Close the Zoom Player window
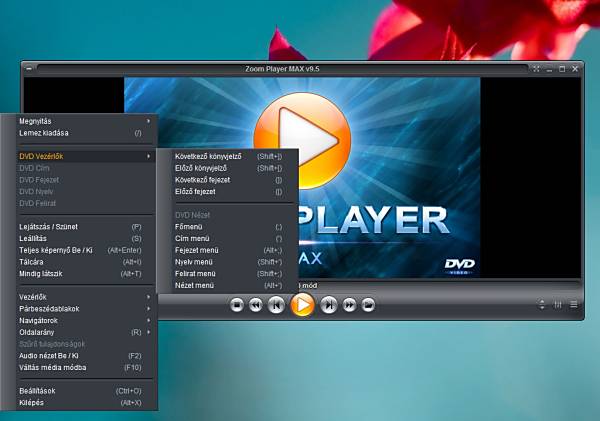This screenshot has height=421, width=600. tap(575, 69)
